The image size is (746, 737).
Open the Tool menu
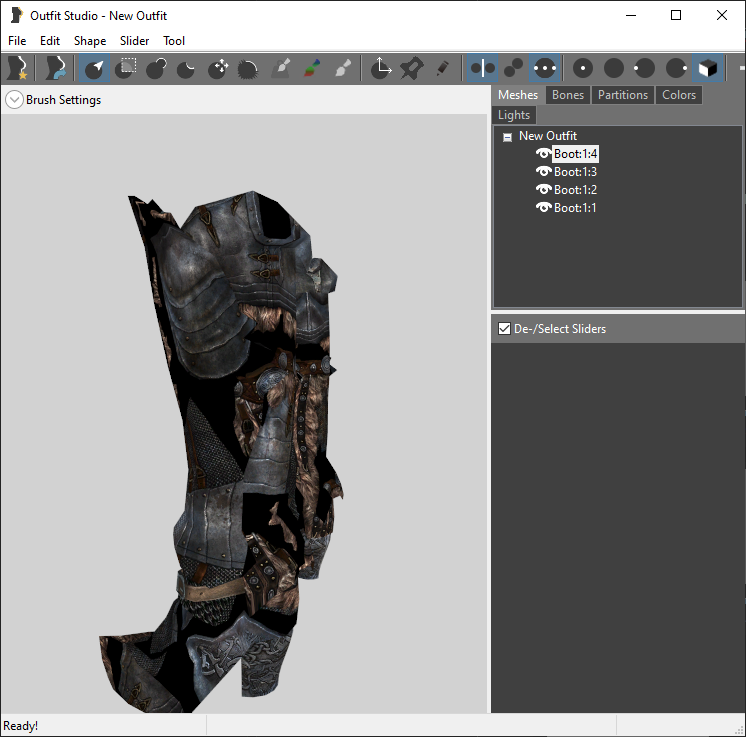pos(174,41)
